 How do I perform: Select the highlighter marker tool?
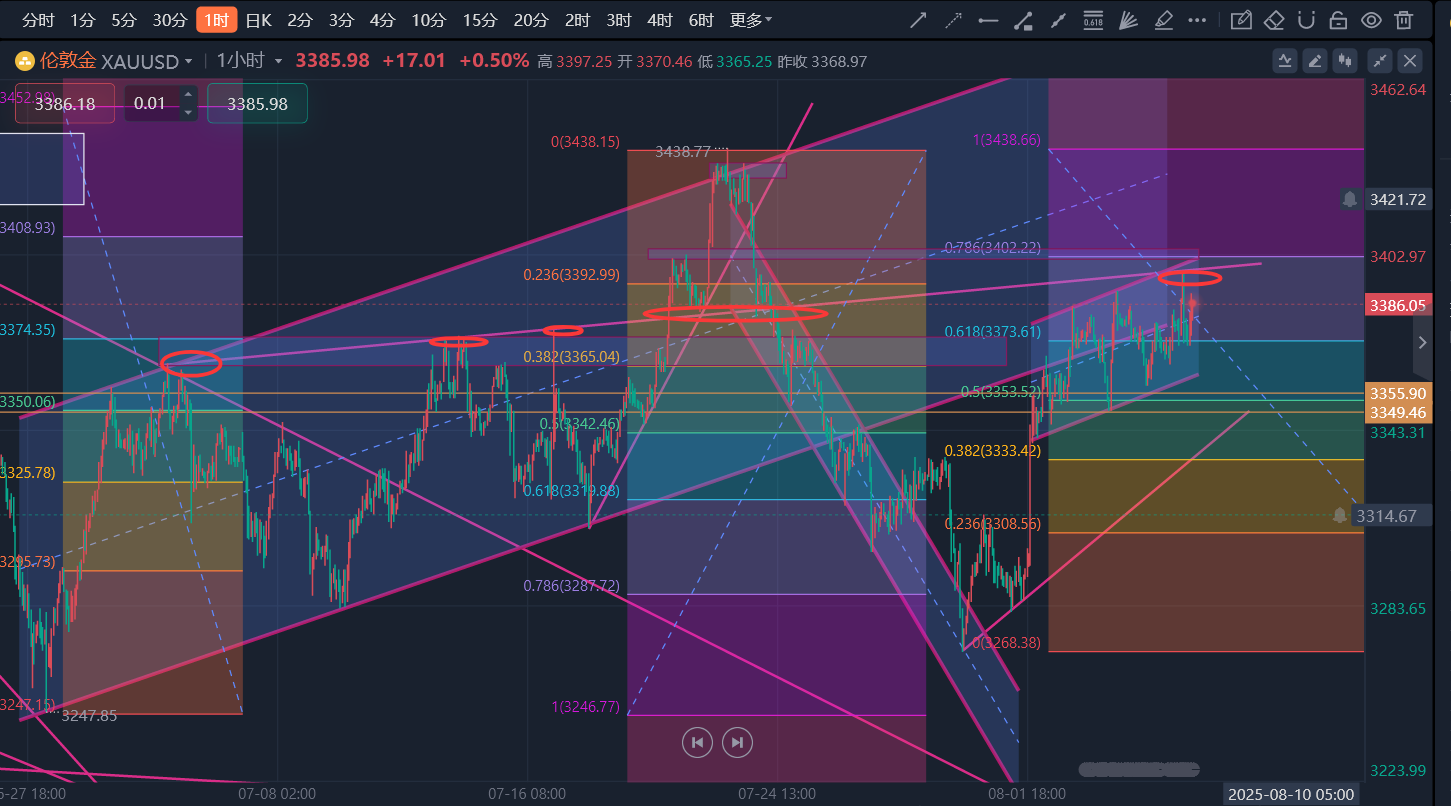[1163, 20]
